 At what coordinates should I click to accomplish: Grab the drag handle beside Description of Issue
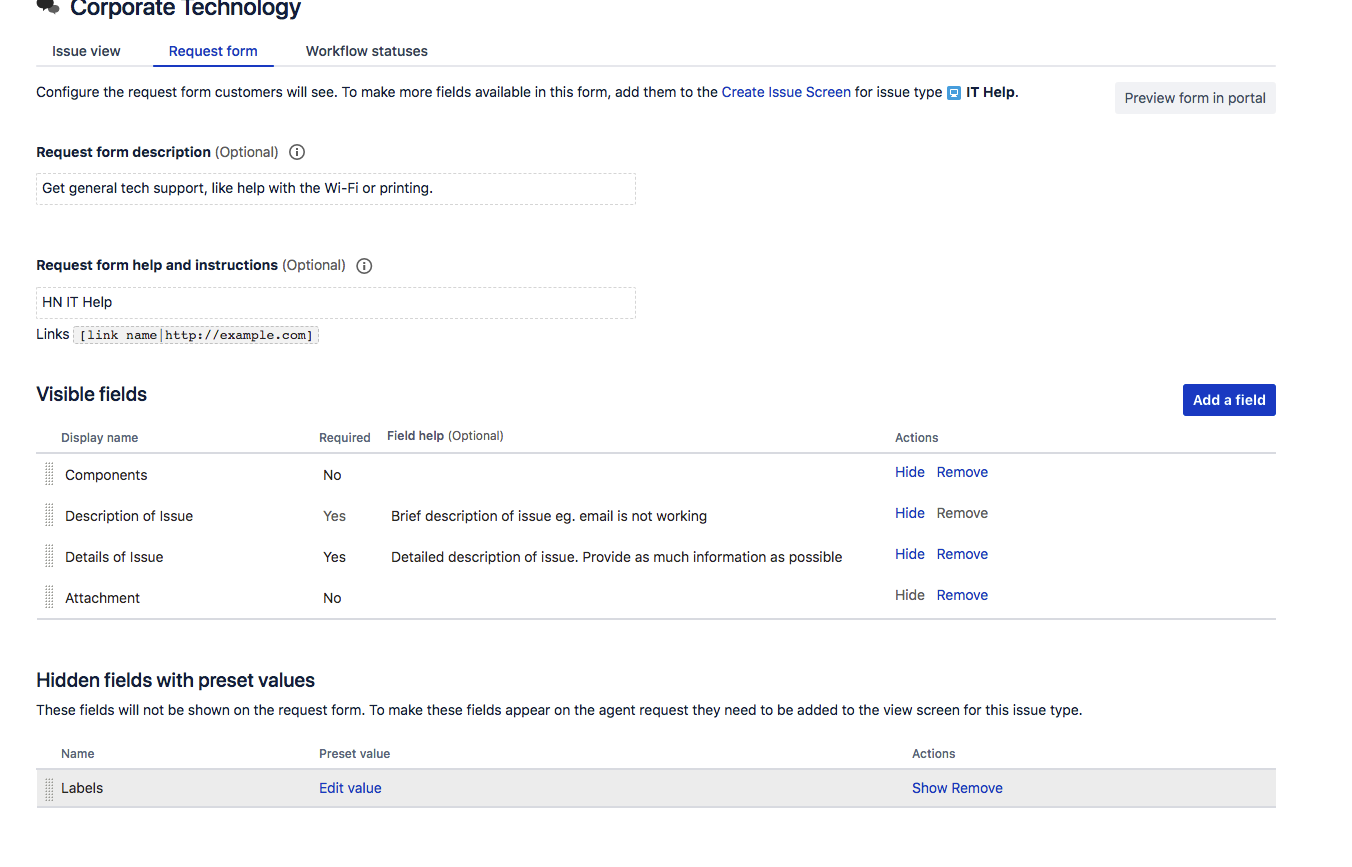click(x=47, y=514)
